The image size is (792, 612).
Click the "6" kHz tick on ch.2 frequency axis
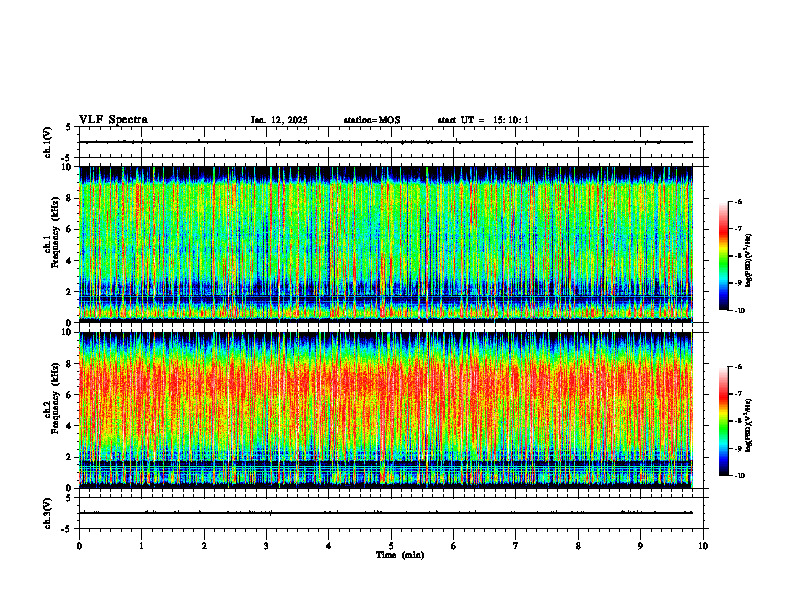(x=70, y=395)
